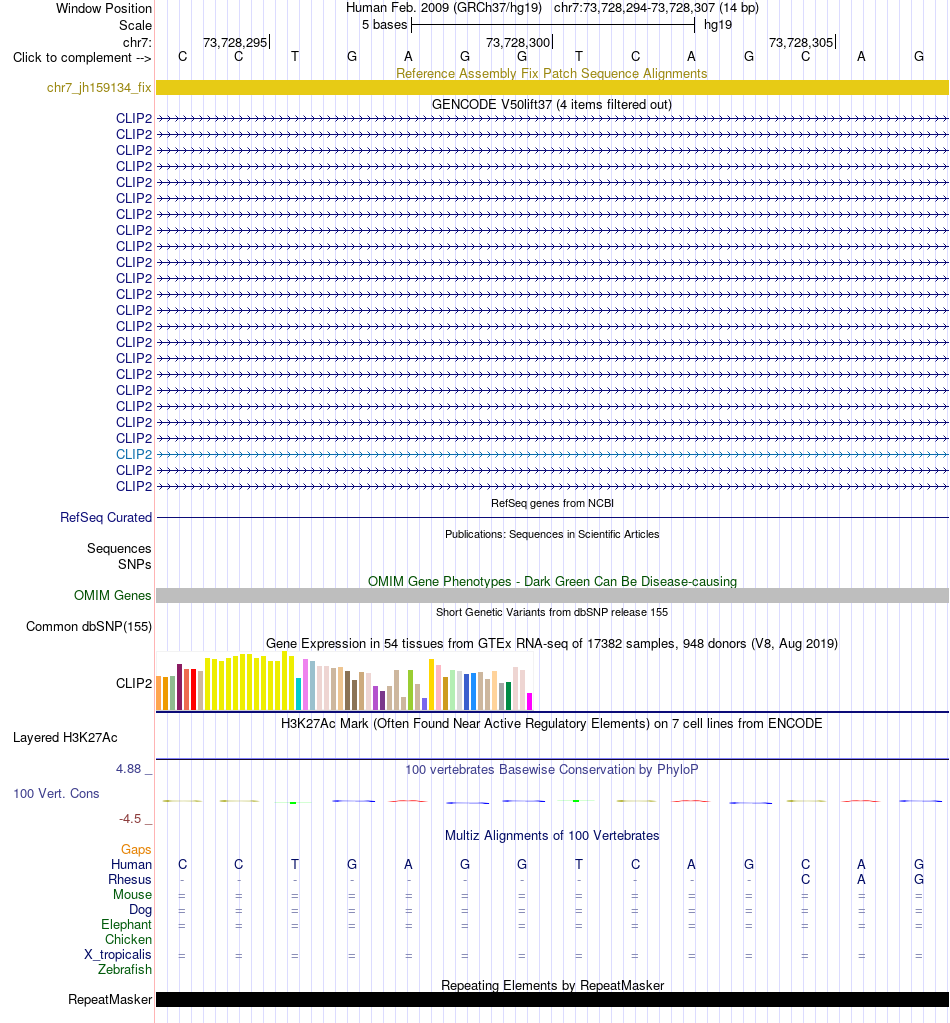This screenshot has width=950, height=1023.
Task: Open the chr7_jh159134_fix track label
Action: (99, 87)
